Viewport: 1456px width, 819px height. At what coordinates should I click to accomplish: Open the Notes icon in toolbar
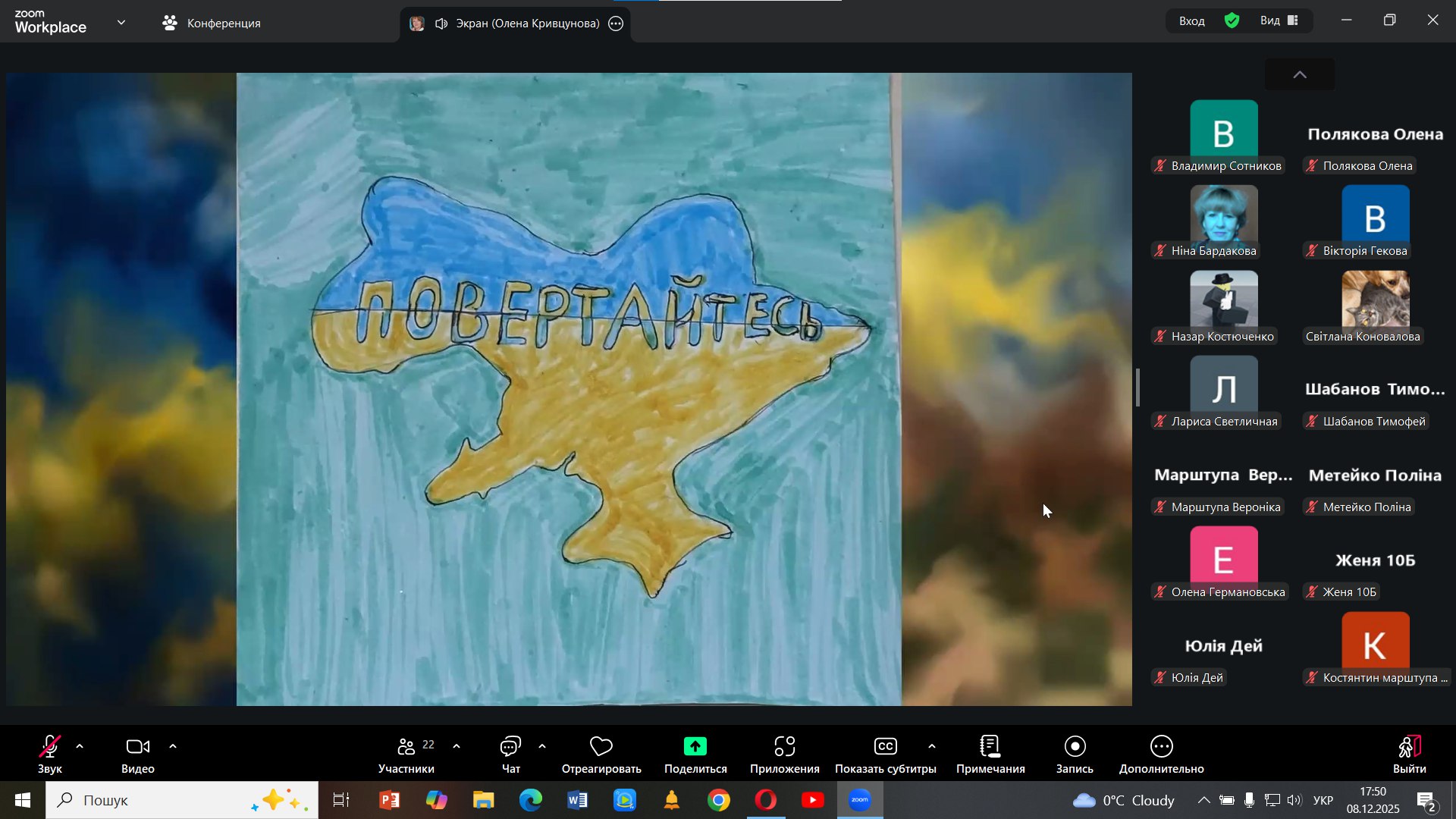(x=990, y=748)
